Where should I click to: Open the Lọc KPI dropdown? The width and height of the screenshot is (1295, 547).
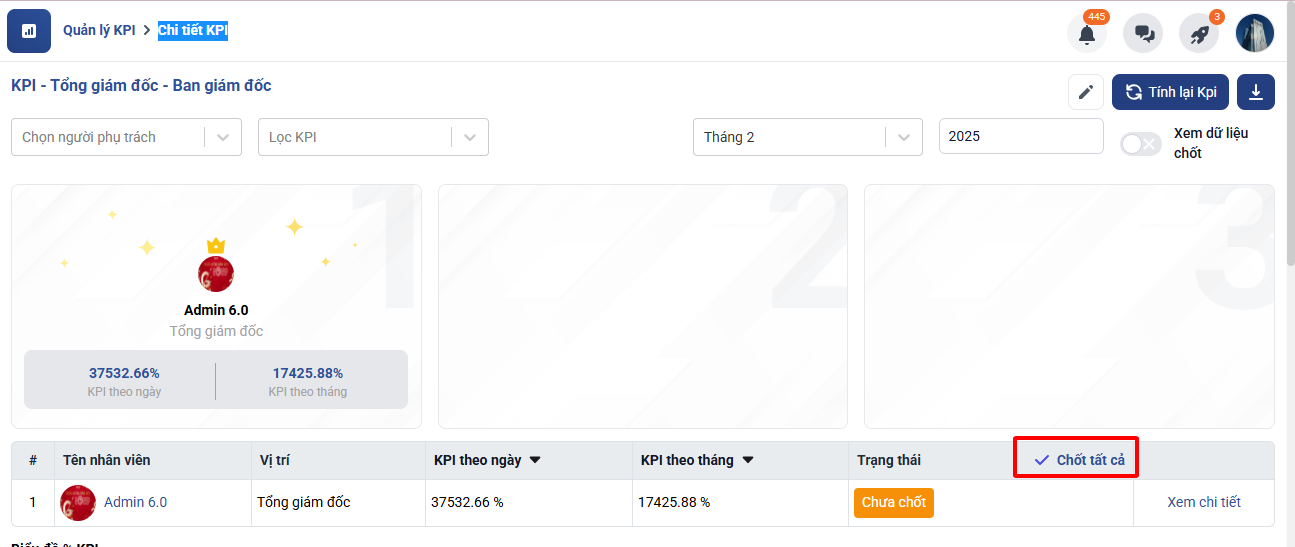(x=470, y=137)
